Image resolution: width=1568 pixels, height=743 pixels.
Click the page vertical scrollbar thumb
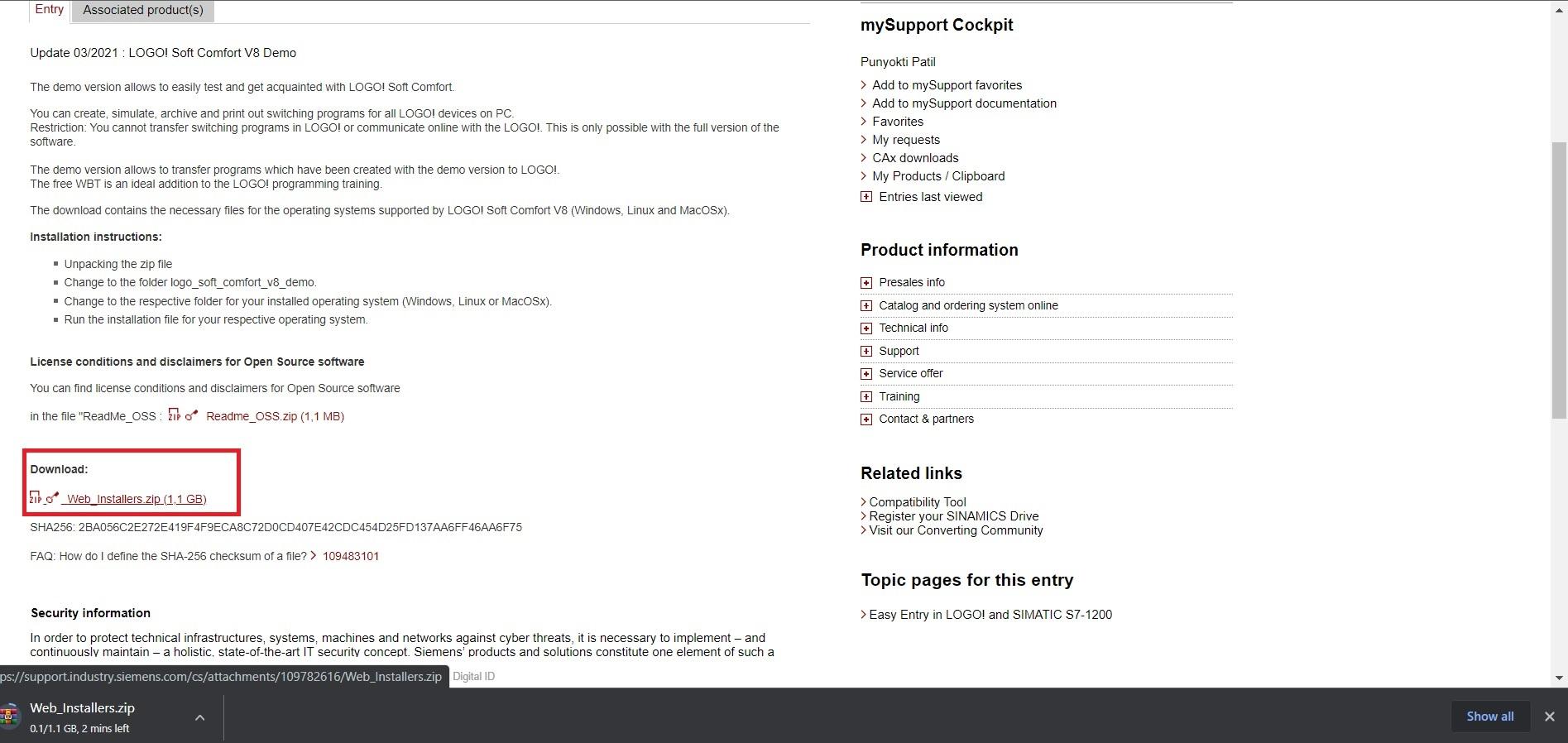[x=1559, y=280]
